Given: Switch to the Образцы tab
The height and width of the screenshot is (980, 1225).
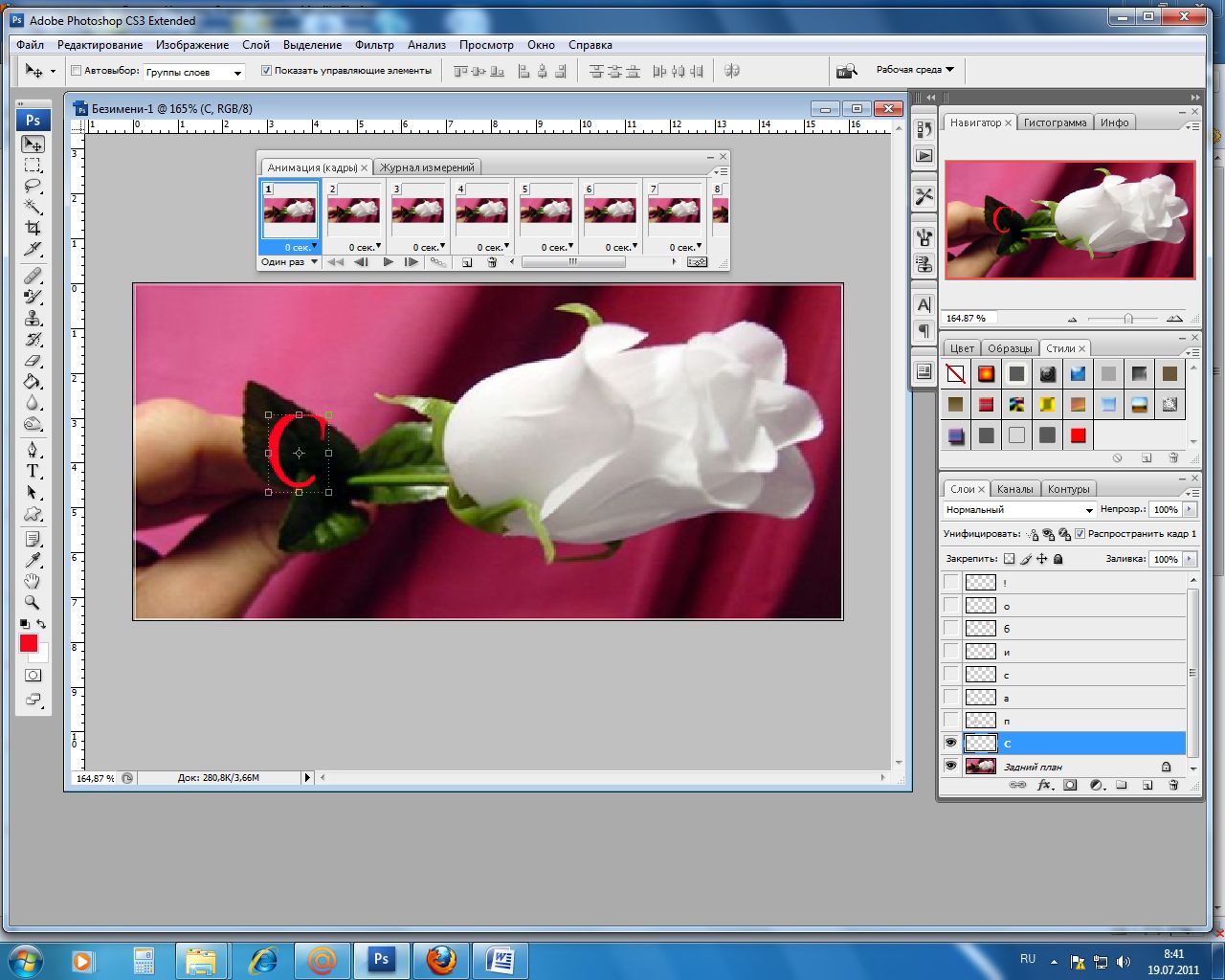Looking at the screenshot, I should [x=1010, y=348].
